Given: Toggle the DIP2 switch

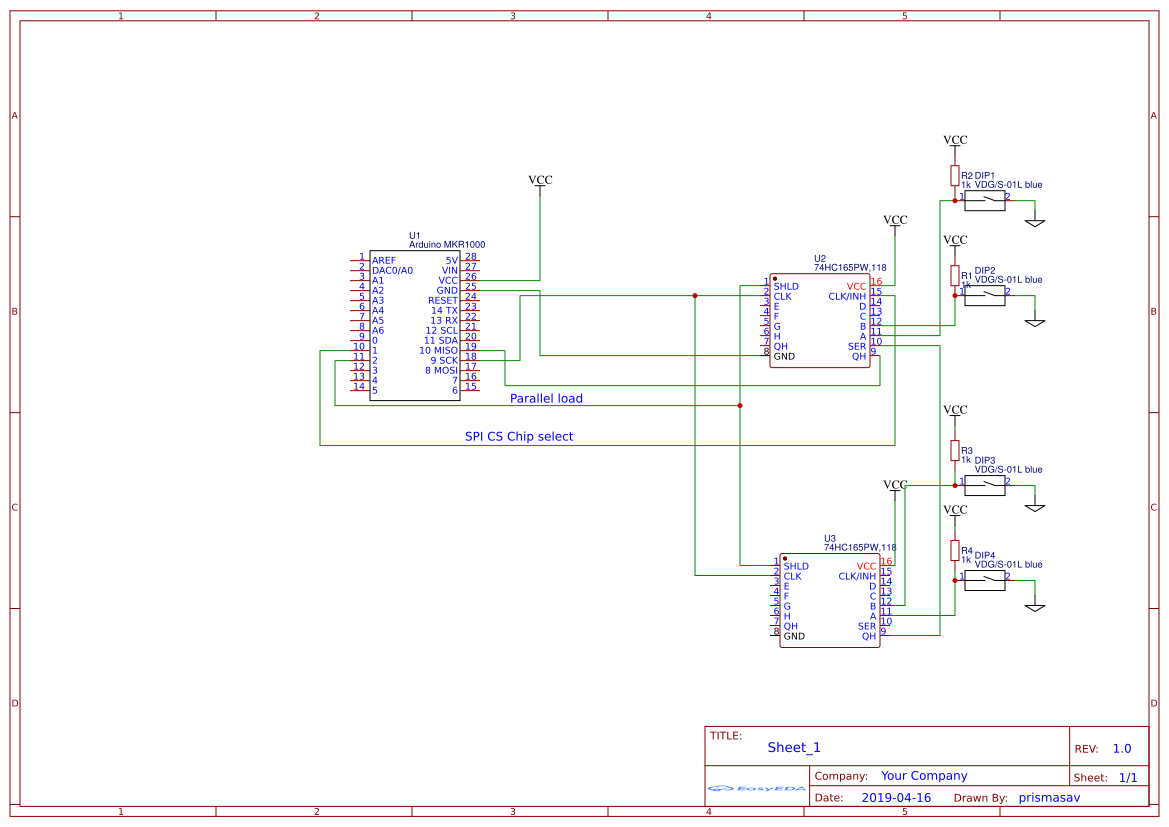Looking at the screenshot, I should [984, 297].
